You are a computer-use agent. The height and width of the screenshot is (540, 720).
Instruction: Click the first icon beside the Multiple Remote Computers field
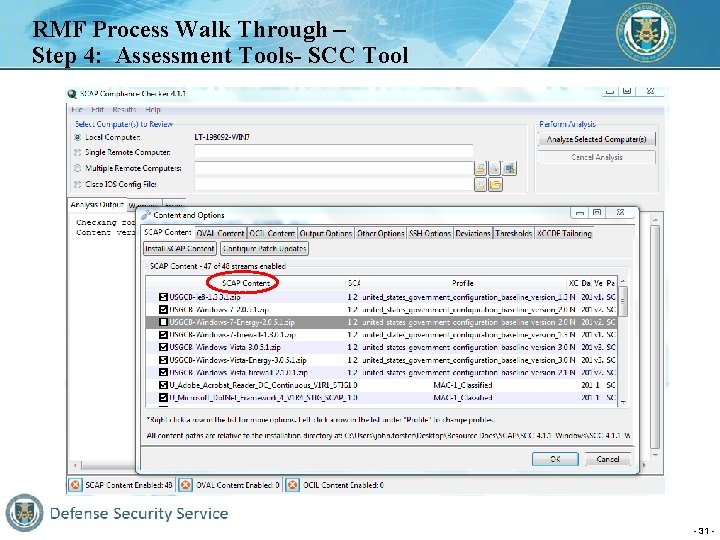pyautogui.click(x=480, y=169)
